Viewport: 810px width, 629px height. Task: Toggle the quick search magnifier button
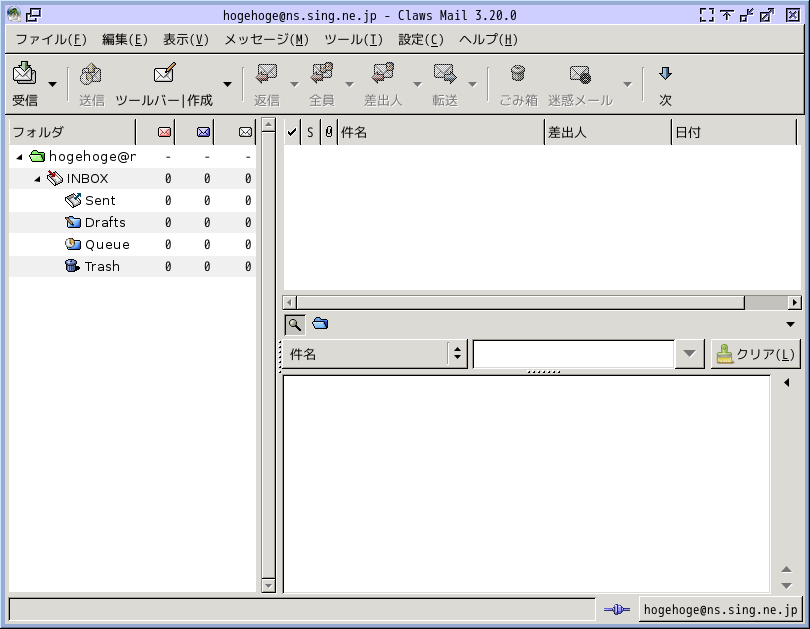click(x=295, y=324)
